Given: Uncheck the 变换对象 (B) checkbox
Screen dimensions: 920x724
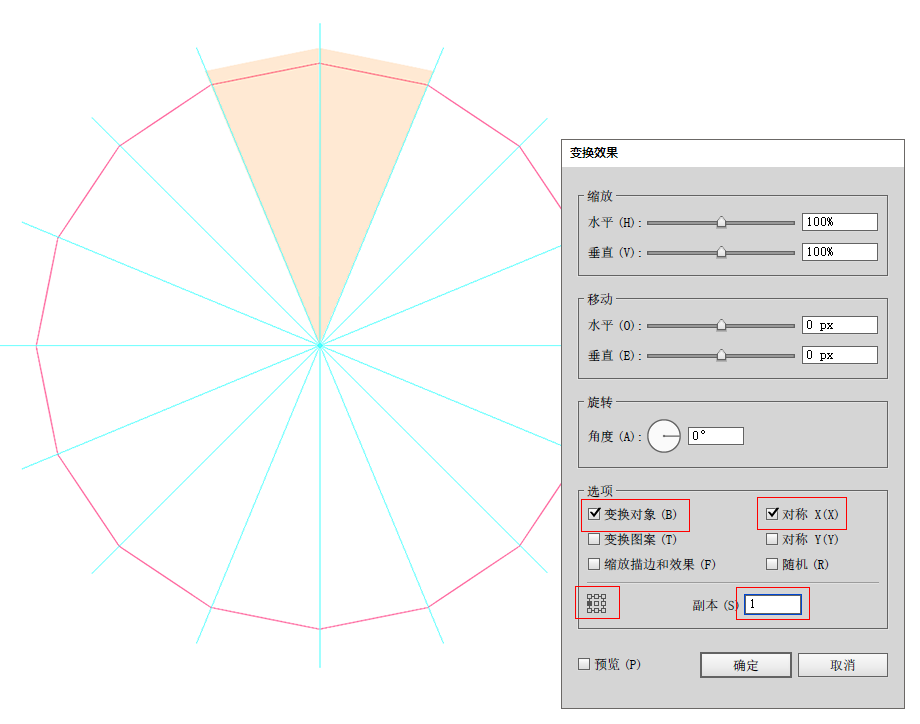Looking at the screenshot, I should [x=595, y=515].
